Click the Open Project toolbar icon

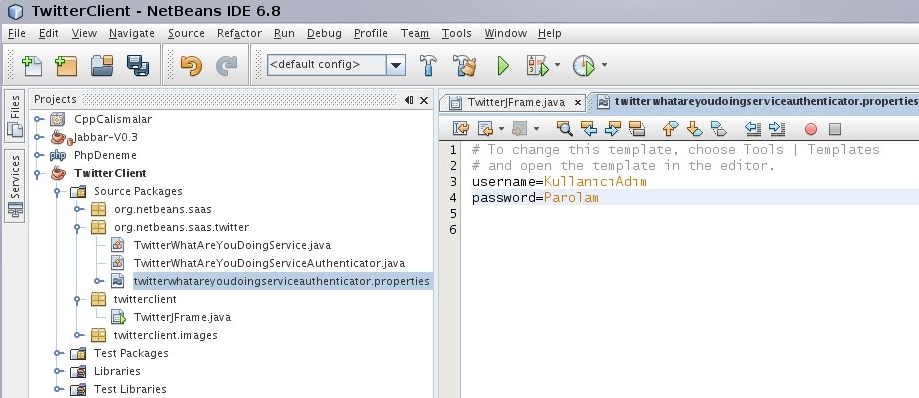tap(102, 65)
